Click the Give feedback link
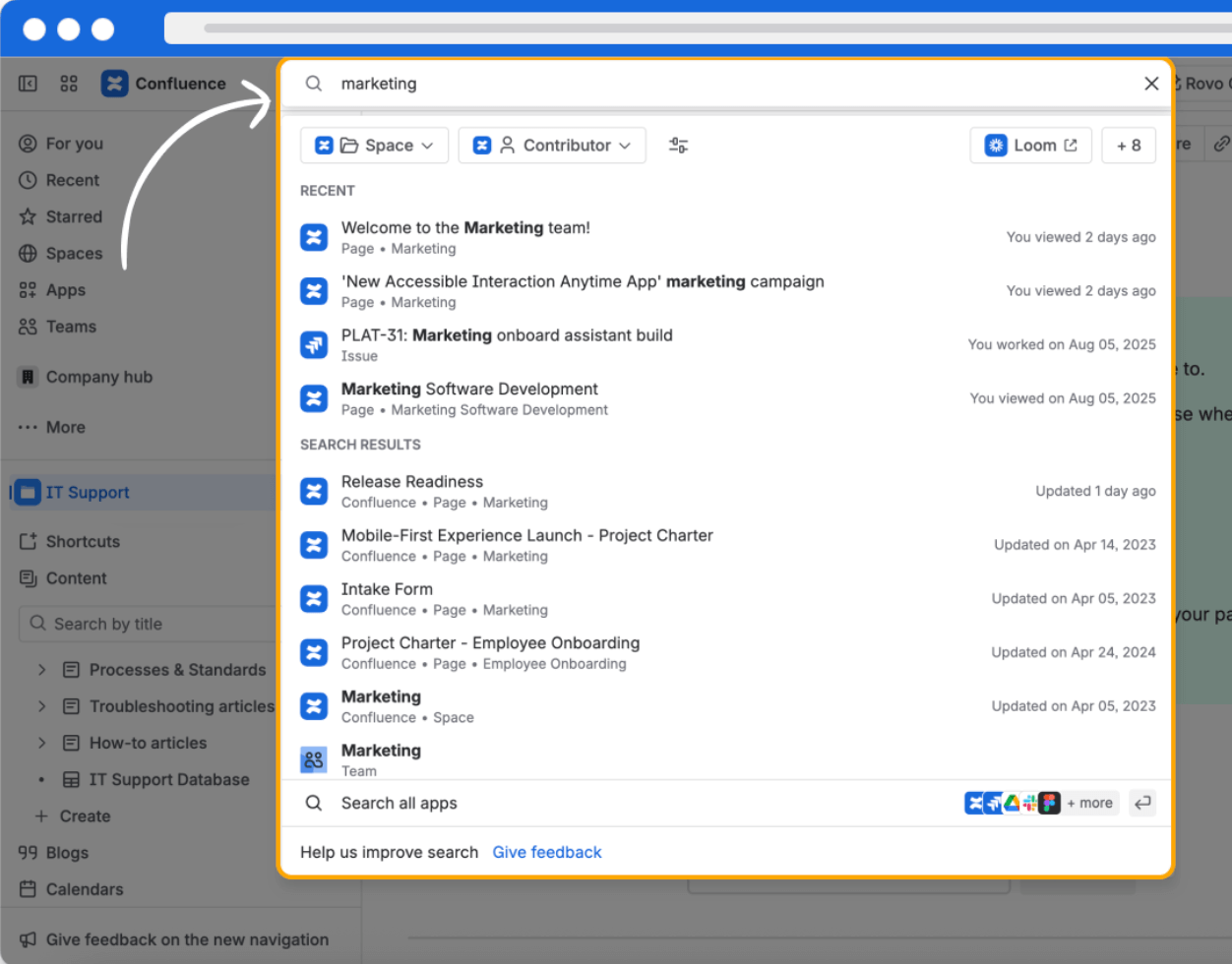This screenshot has width=1232, height=964. pyautogui.click(x=547, y=852)
